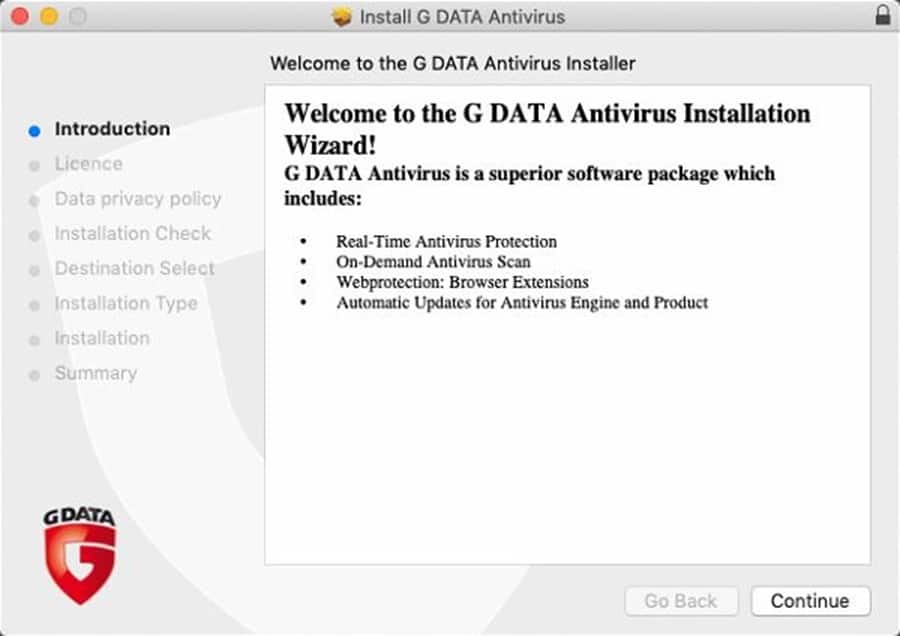Image resolution: width=900 pixels, height=636 pixels.
Task: Select the Summary step in the sidebar
Action: pos(96,373)
